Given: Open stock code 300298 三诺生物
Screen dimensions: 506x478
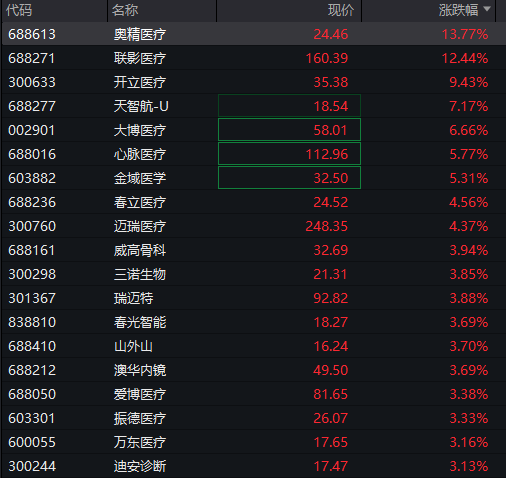Looking at the screenshot, I should (x=32, y=274).
